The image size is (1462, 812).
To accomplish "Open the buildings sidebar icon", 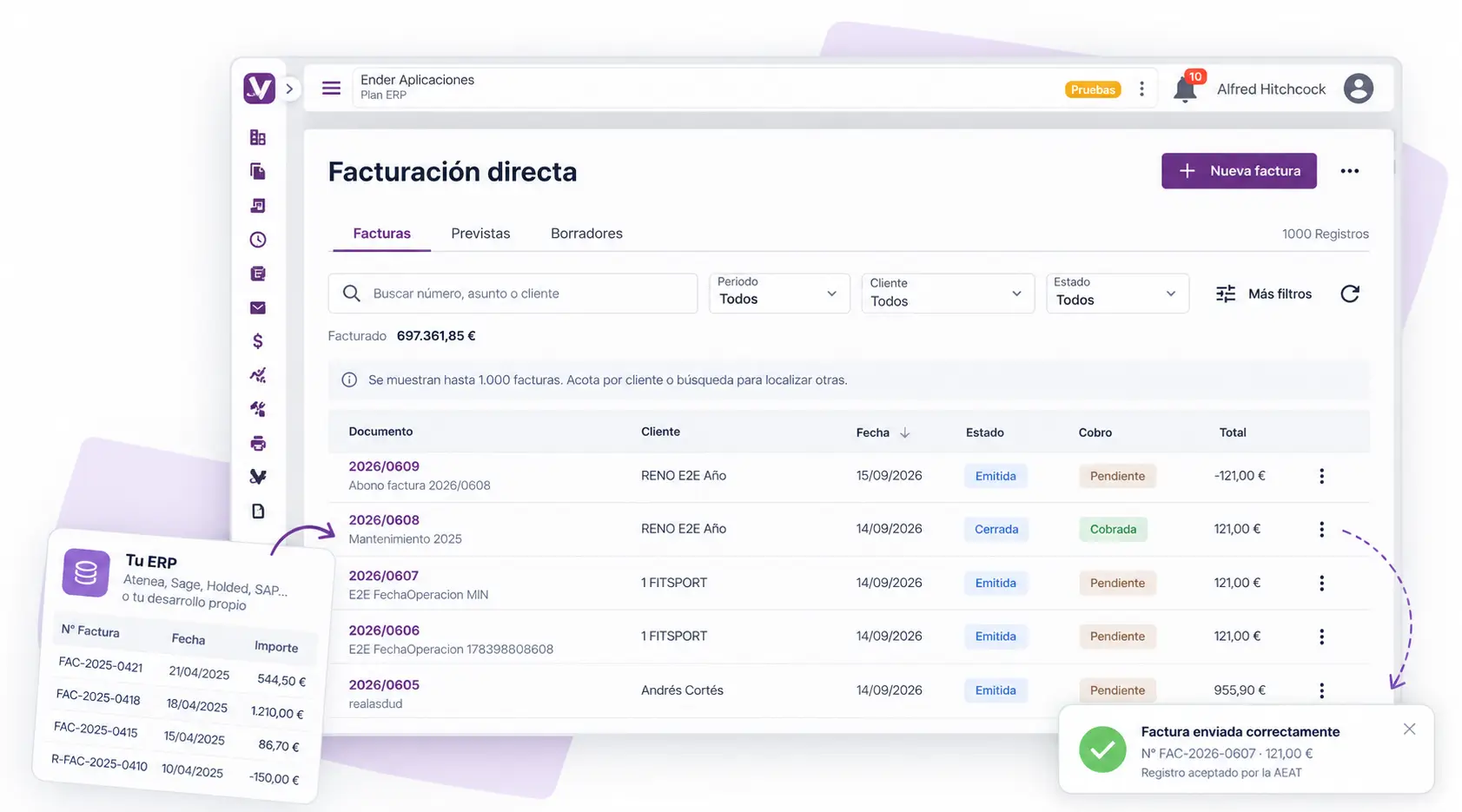I will click(258, 137).
